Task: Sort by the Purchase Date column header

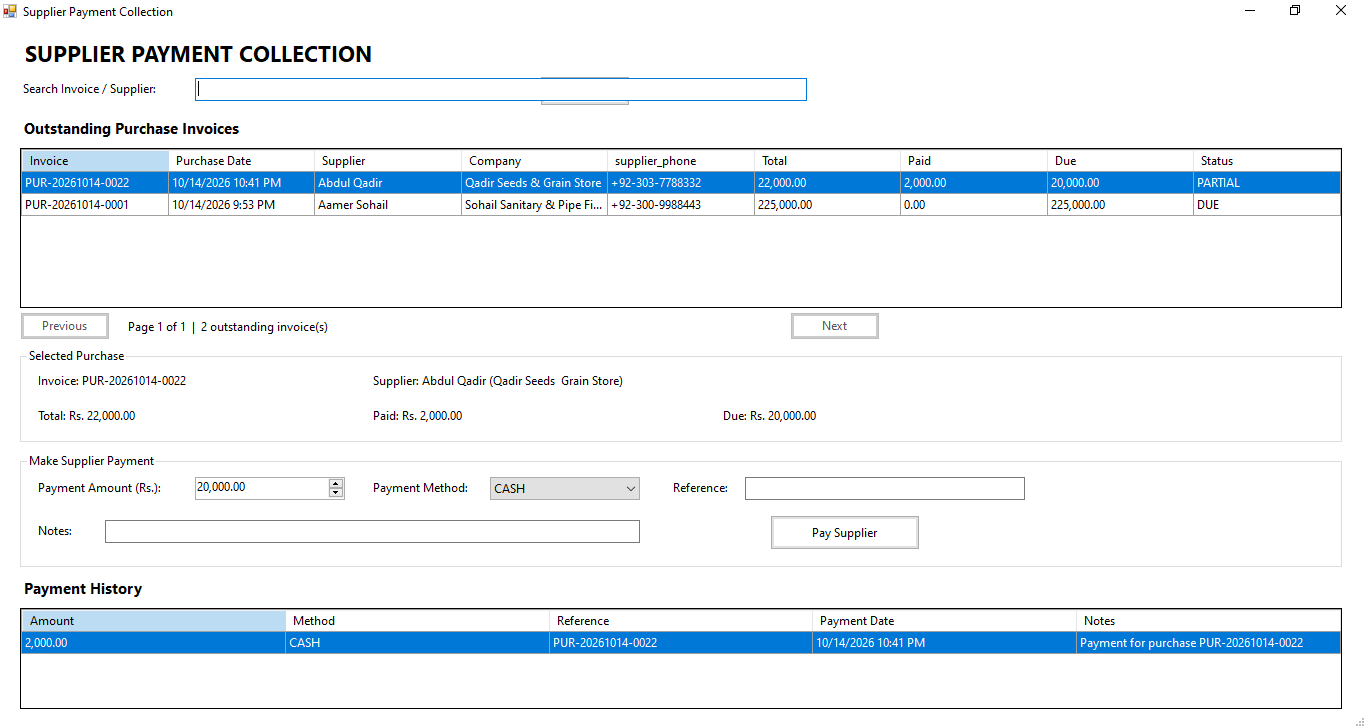Action: pyautogui.click(x=241, y=161)
